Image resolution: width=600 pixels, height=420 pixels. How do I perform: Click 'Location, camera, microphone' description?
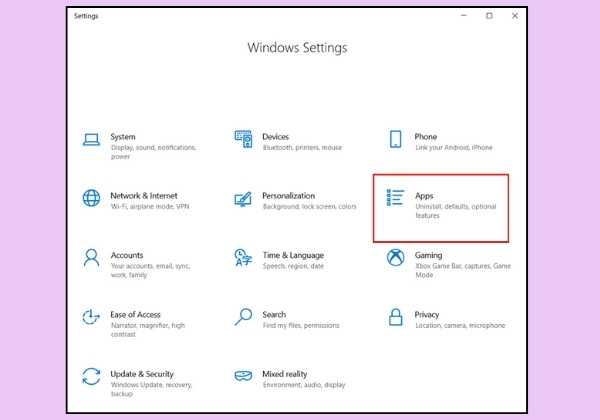click(x=460, y=326)
